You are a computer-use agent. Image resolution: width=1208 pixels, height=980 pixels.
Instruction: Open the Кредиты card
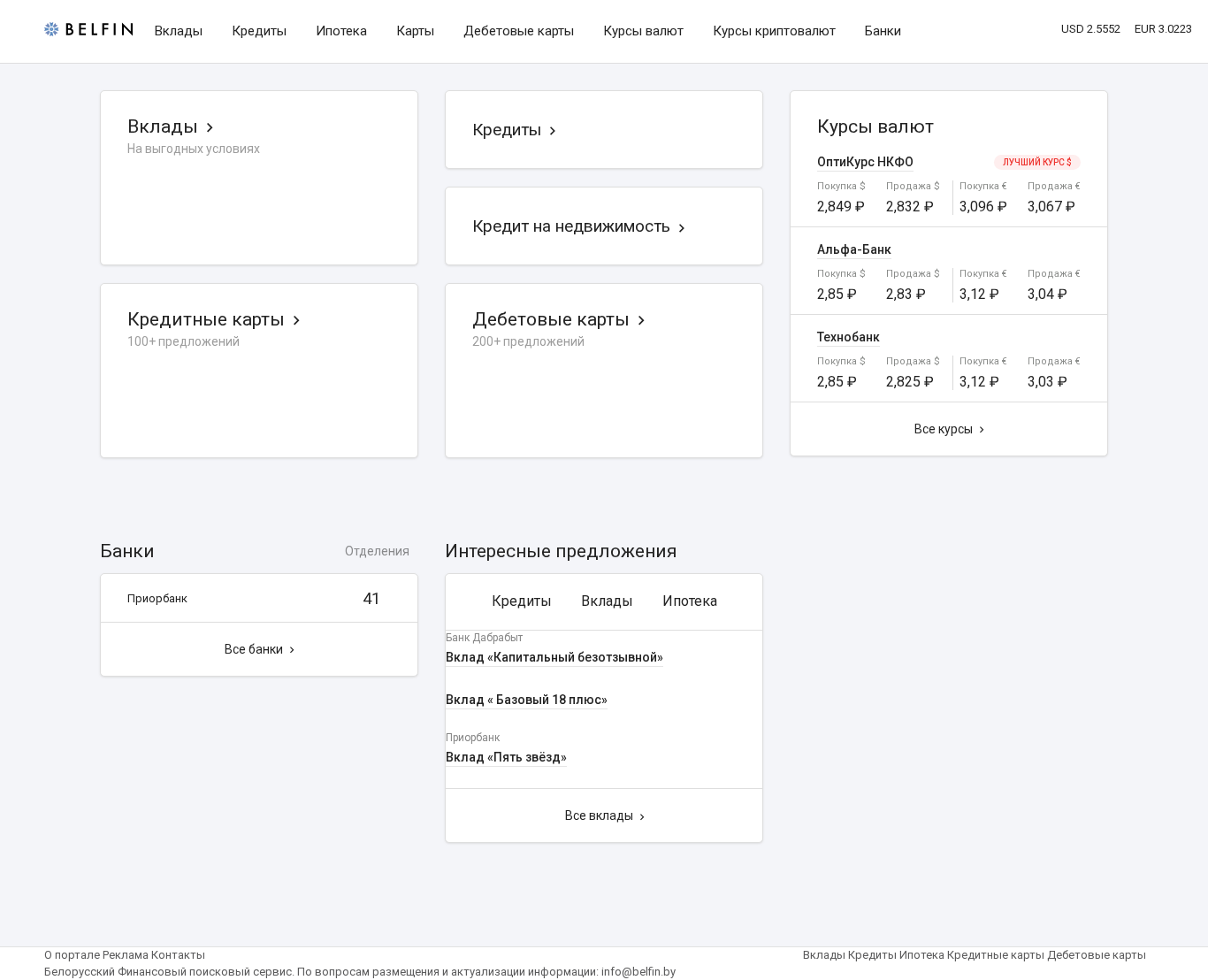pos(507,130)
